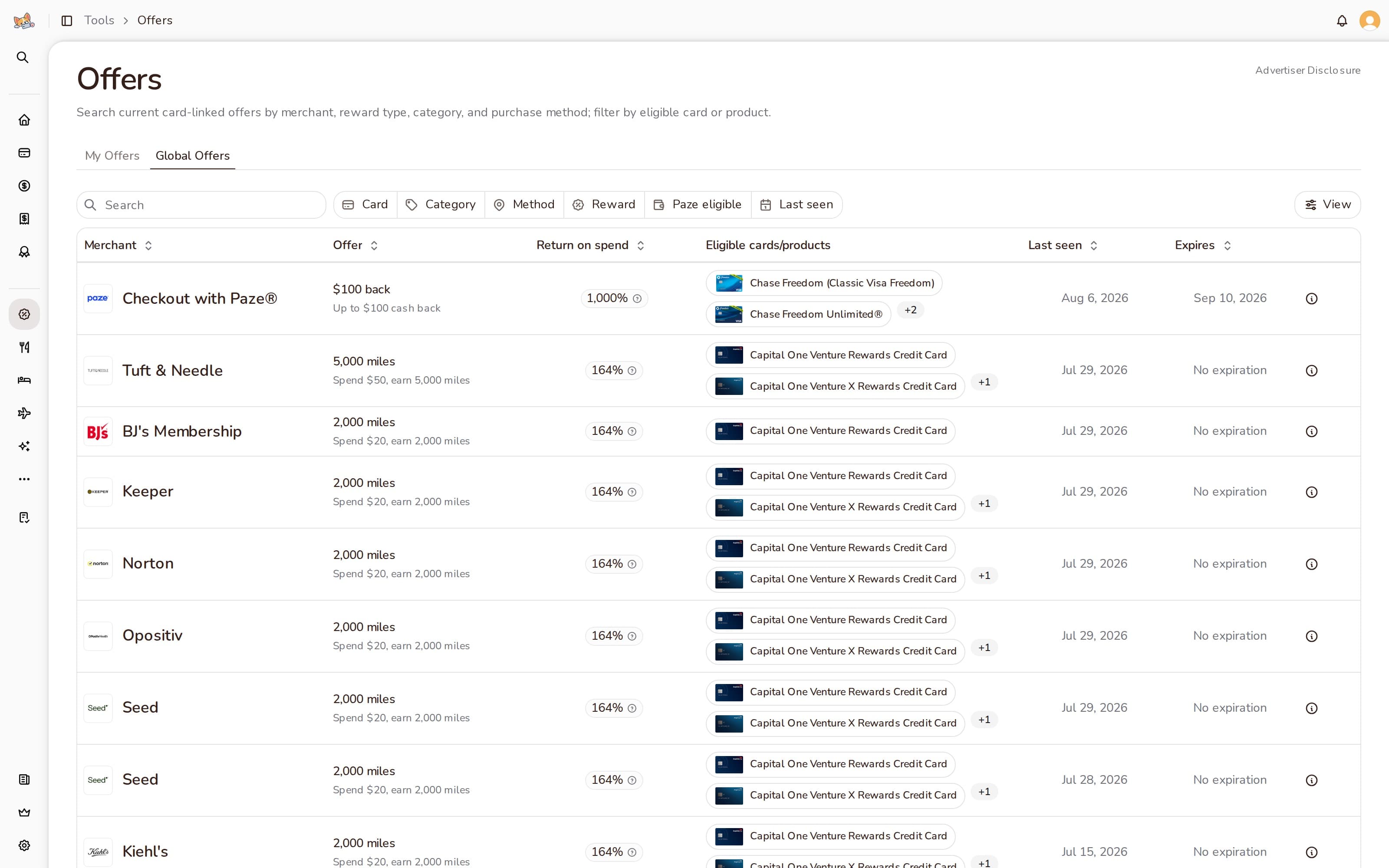The width and height of the screenshot is (1389, 868).
Task: Open details info icon for Keeper row
Action: (x=1311, y=493)
